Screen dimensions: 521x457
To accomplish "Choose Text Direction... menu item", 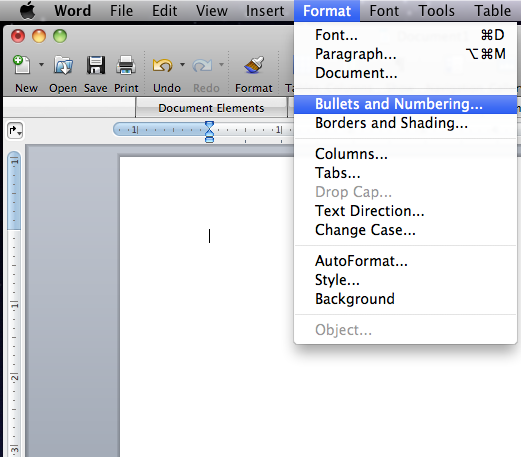I will pyautogui.click(x=405, y=211).
